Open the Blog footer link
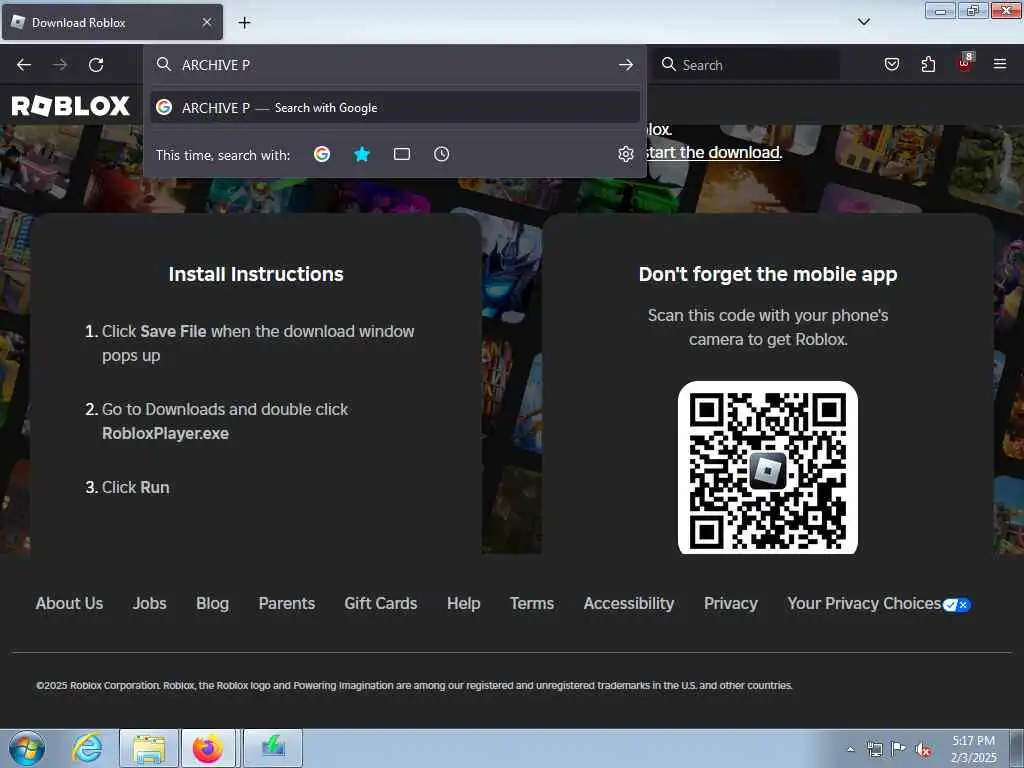This screenshot has height=768, width=1024. [212, 603]
